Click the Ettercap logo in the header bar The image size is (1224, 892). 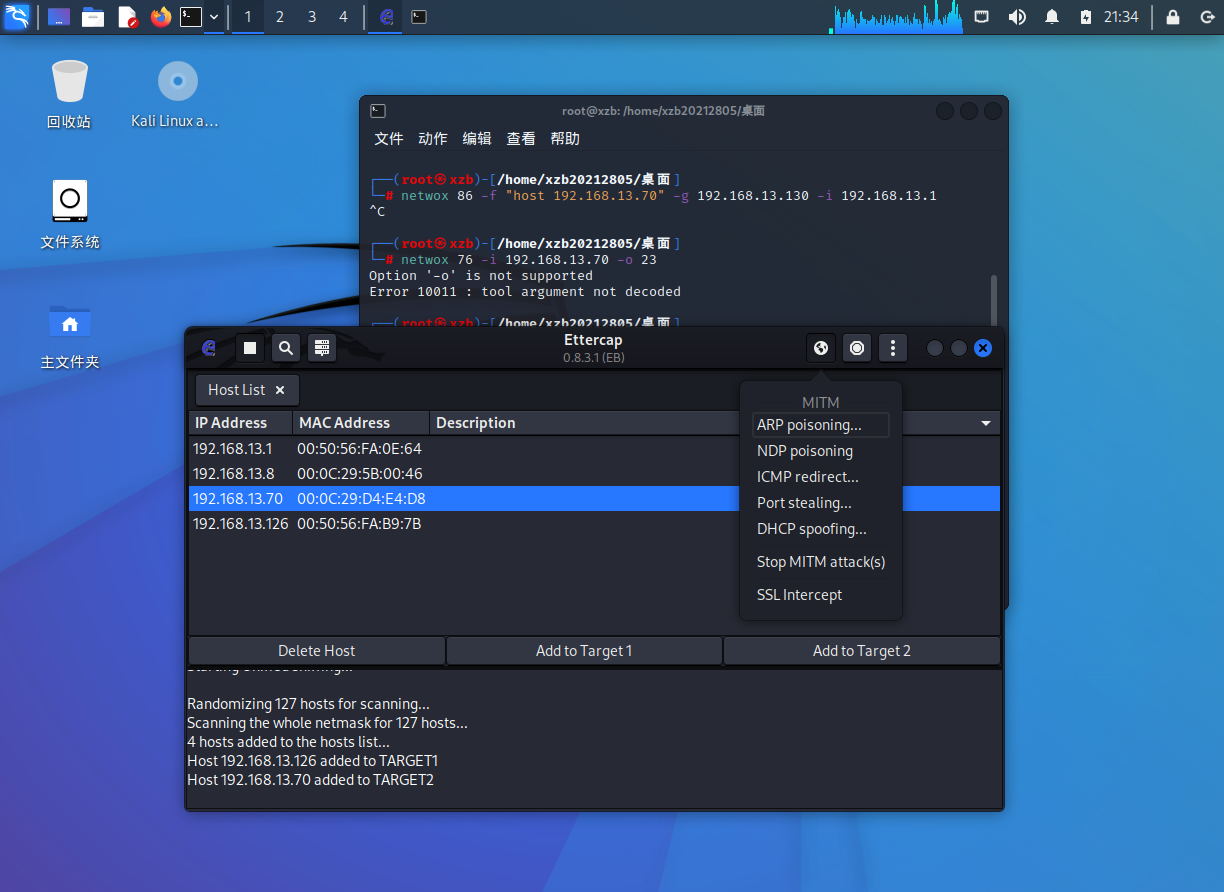(209, 348)
